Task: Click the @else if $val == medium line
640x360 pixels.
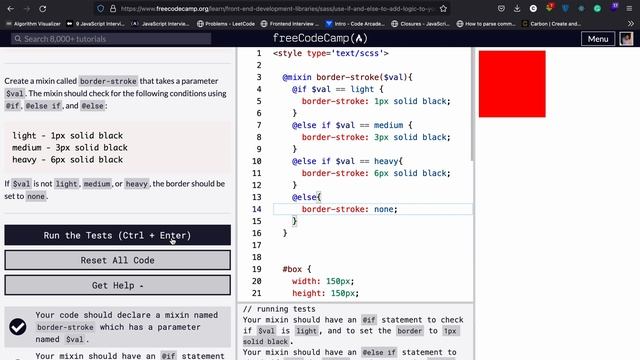Action: (x=352, y=125)
